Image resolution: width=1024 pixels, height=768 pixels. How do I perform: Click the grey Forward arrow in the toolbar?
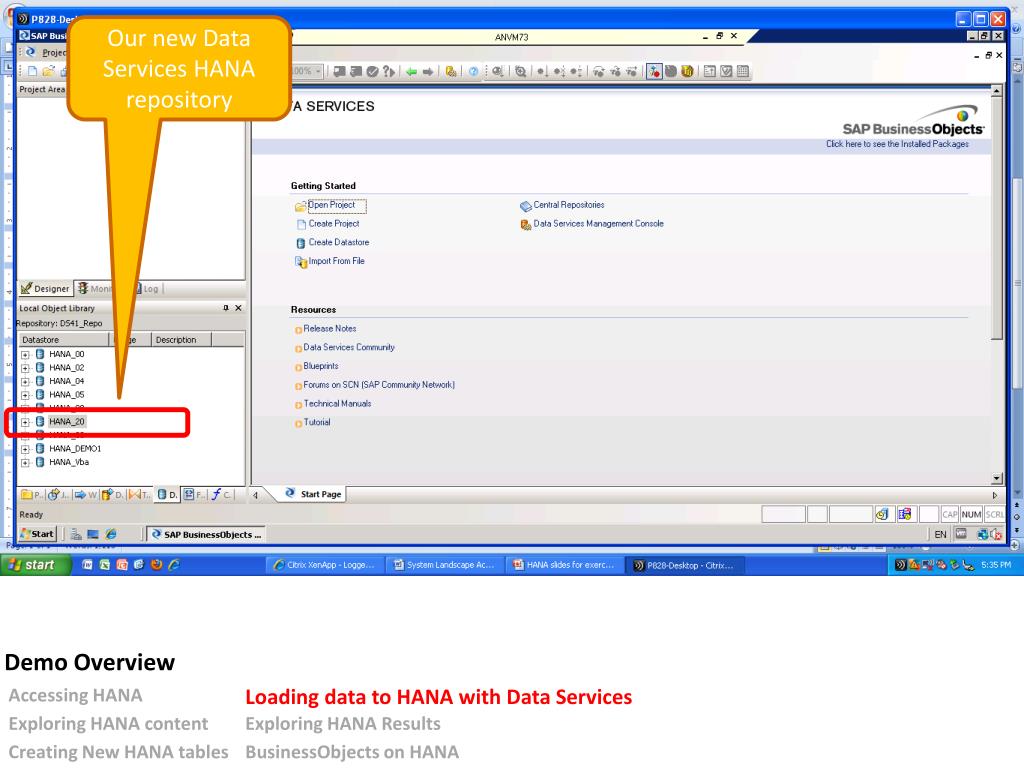428,72
